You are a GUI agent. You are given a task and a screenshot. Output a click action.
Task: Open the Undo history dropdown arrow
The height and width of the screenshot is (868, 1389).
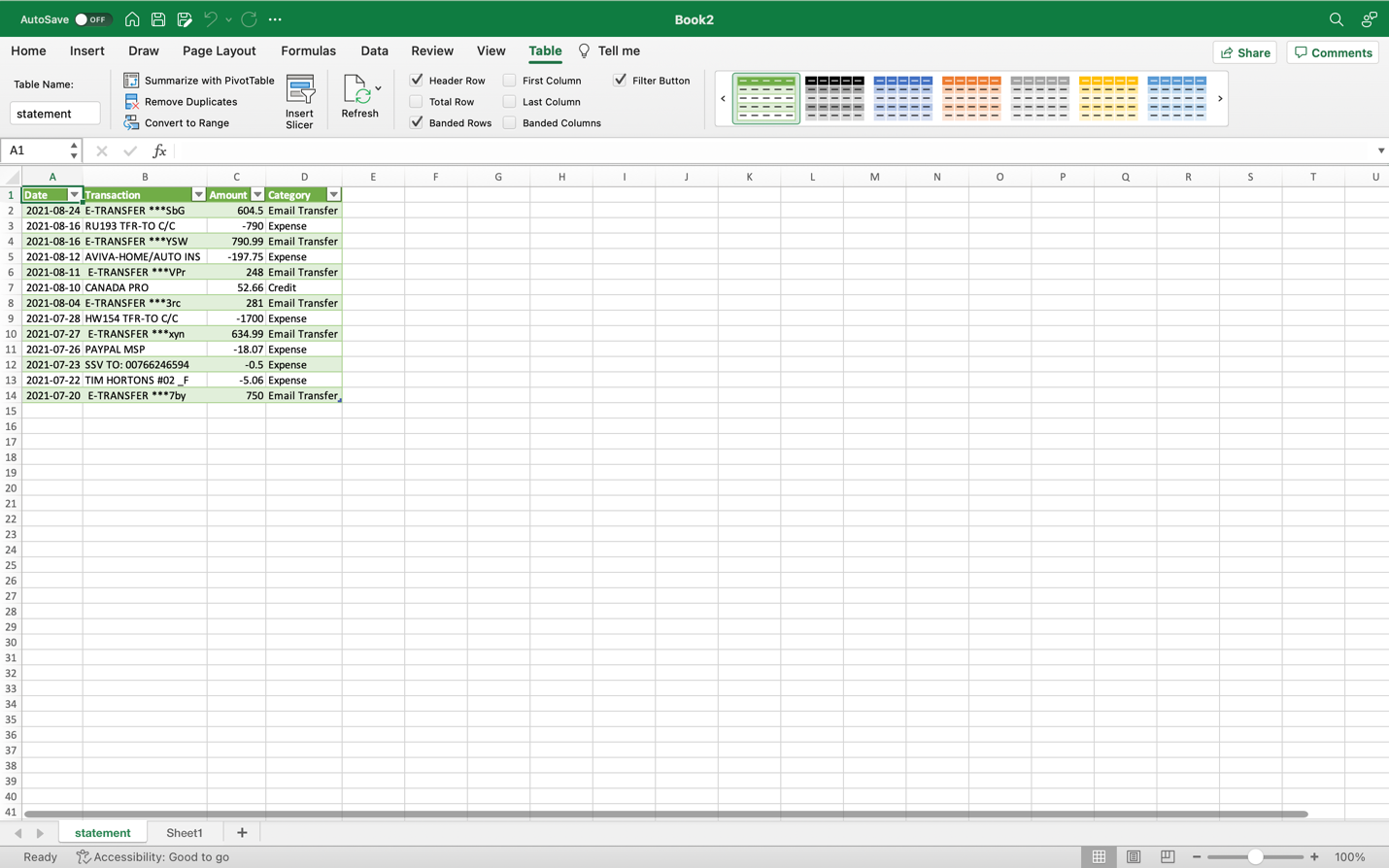tap(229, 19)
